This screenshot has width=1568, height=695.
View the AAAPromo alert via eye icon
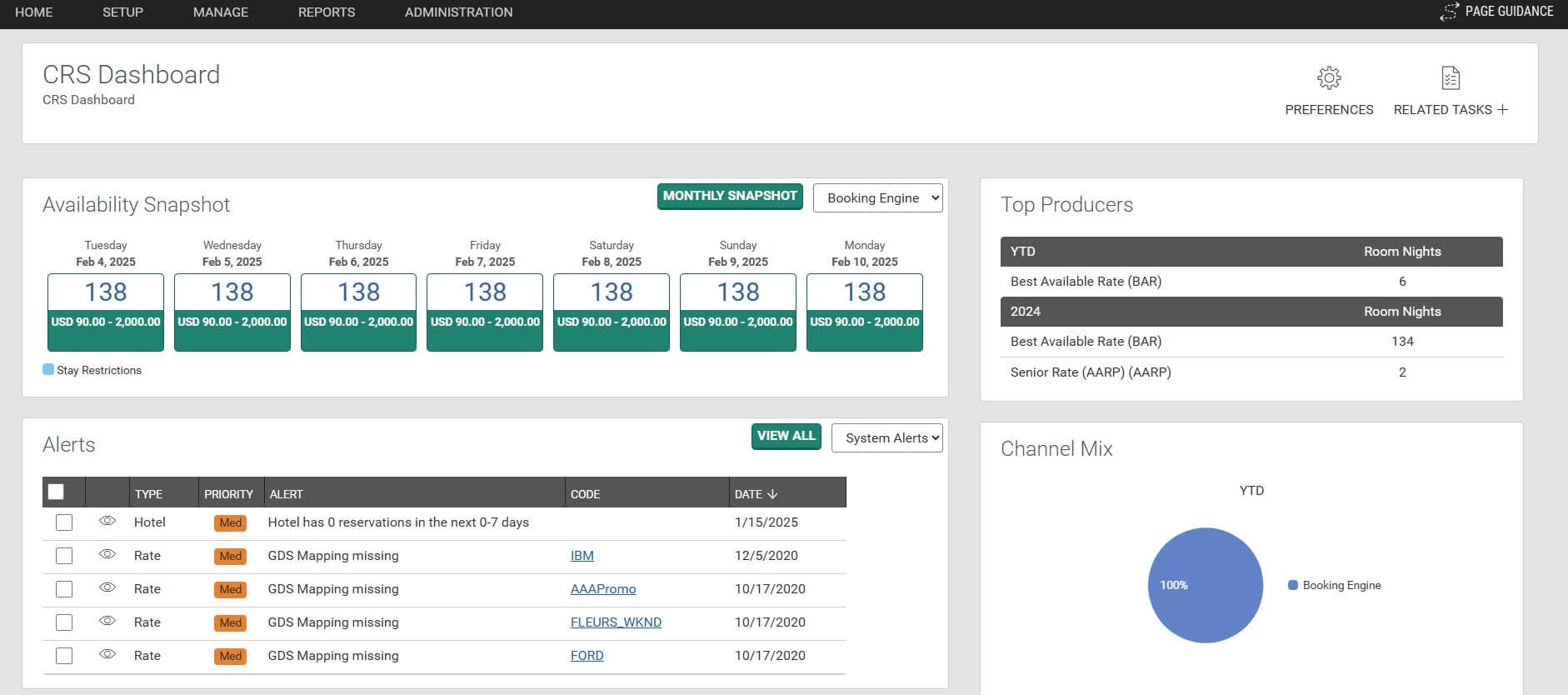pos(107,587)
